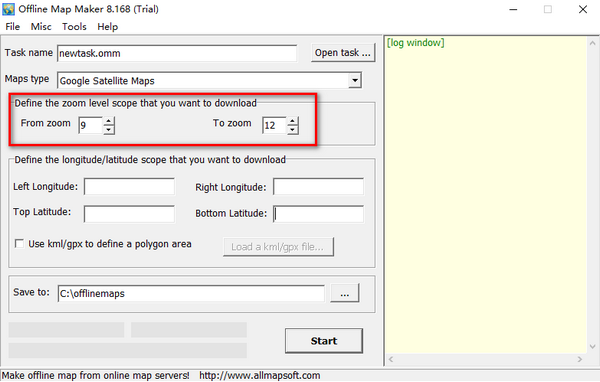Open the Help menu
Screen dimensions: 600x382
[x=108, y=27]
